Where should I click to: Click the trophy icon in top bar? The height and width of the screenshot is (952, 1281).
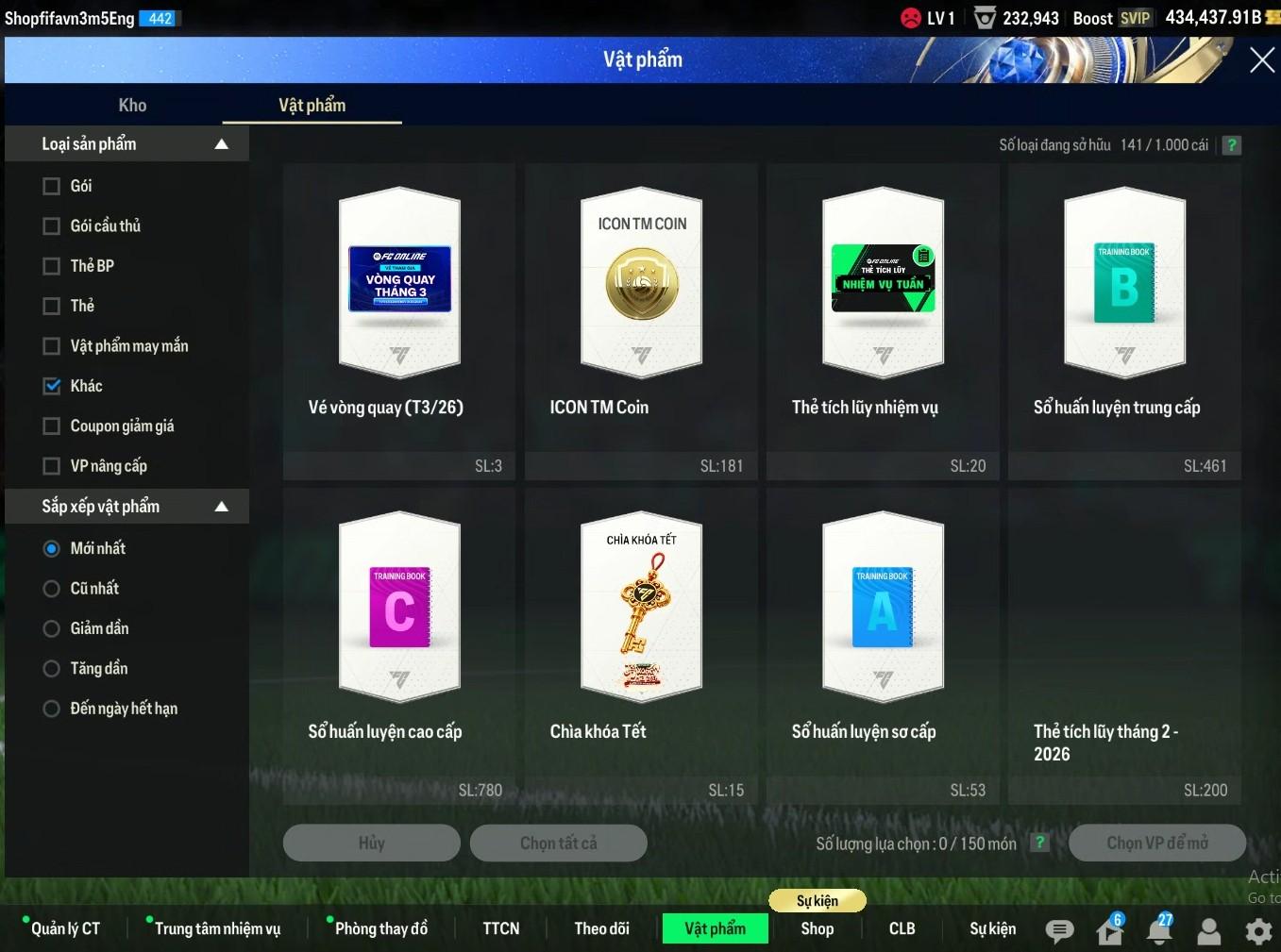coord(985,18)
